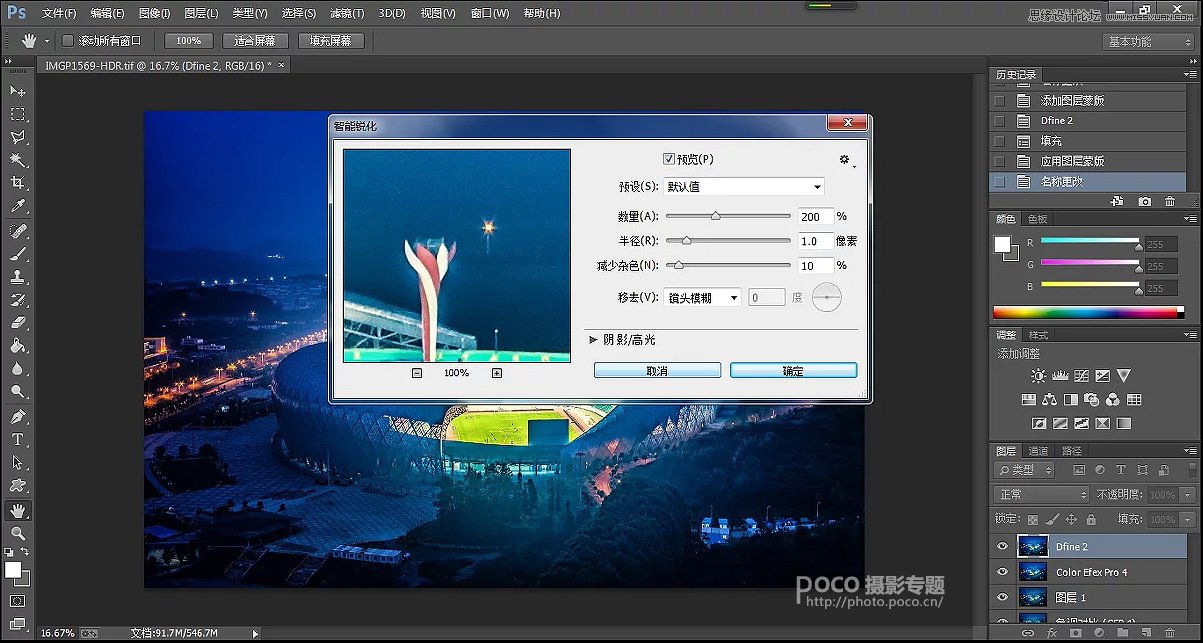Select the Healing Brush tool
This screenshot has height=643, width=1203.
(18, 230)
